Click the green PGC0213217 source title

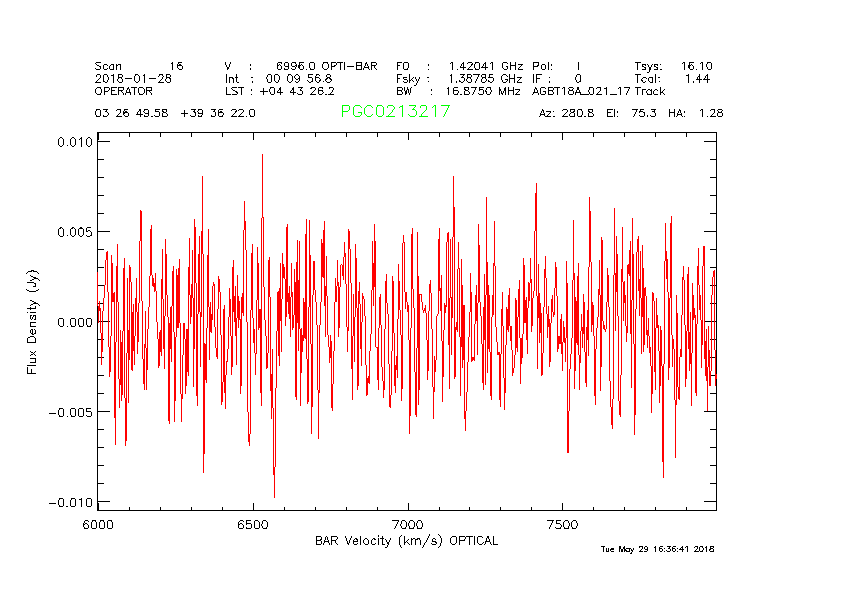coord(395,112)
